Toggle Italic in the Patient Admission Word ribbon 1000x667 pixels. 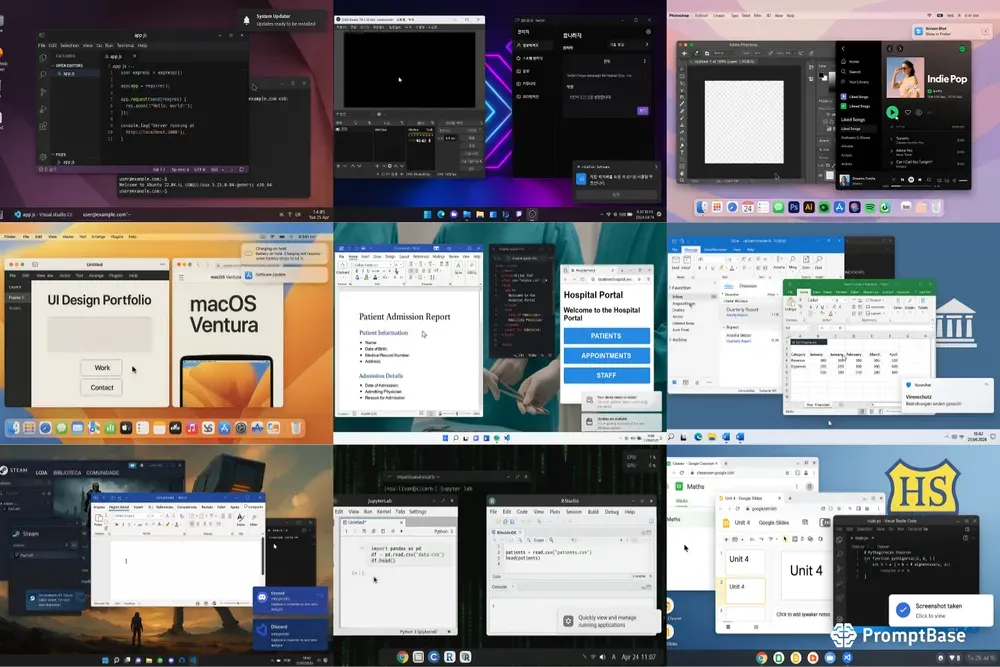(x=362, y=271)
